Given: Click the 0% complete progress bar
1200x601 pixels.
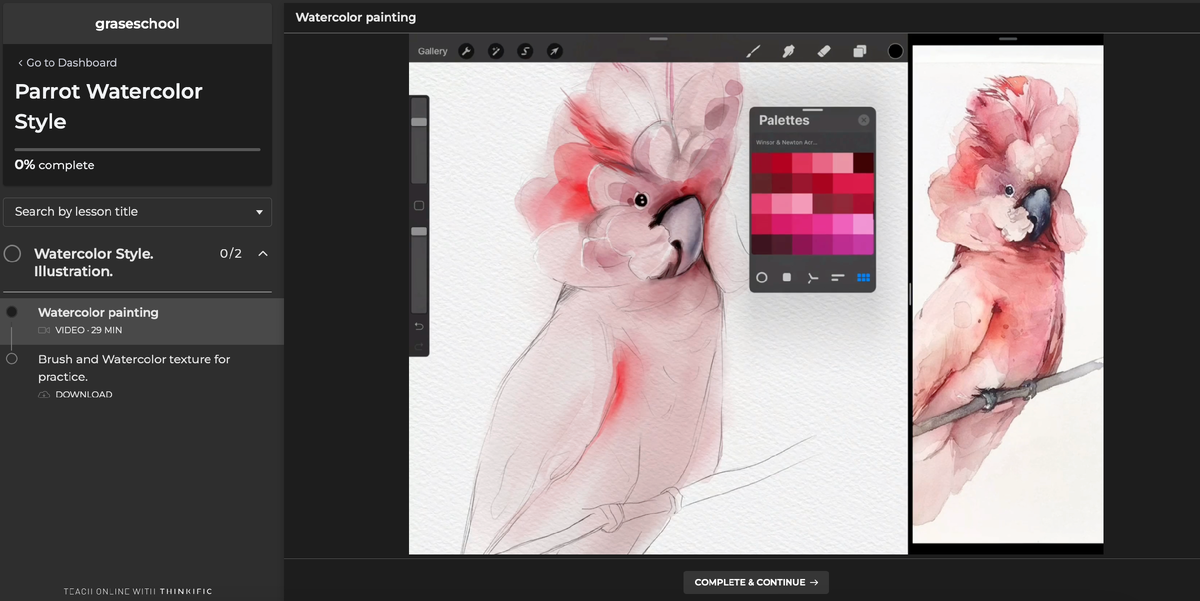Looking at the screenshot, I should 137,149.
